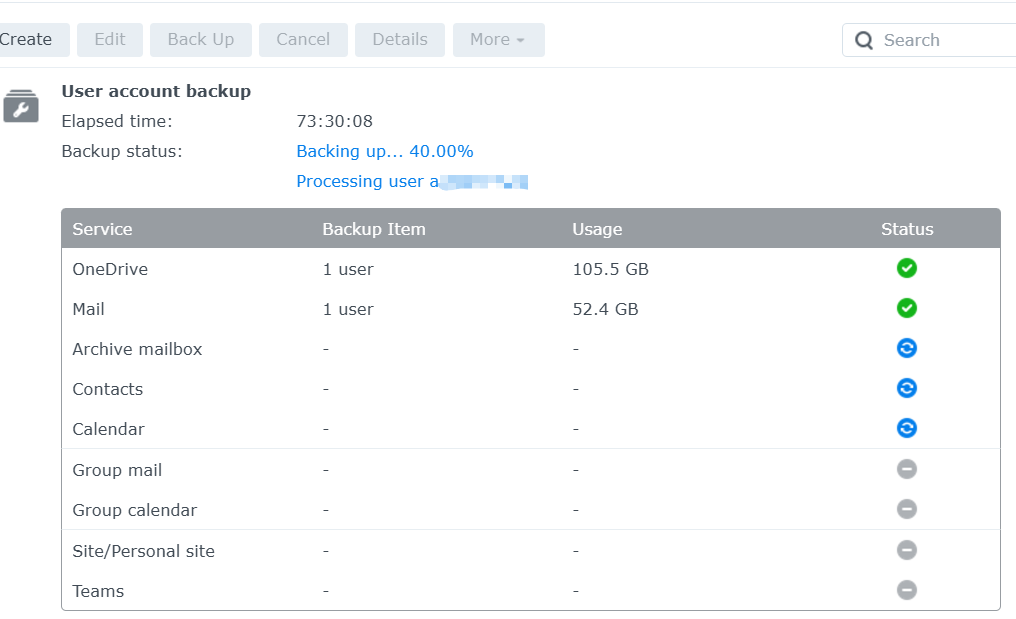Click the Mail green checkmark status icon
1016x619 pixels.
coord(907,308)
